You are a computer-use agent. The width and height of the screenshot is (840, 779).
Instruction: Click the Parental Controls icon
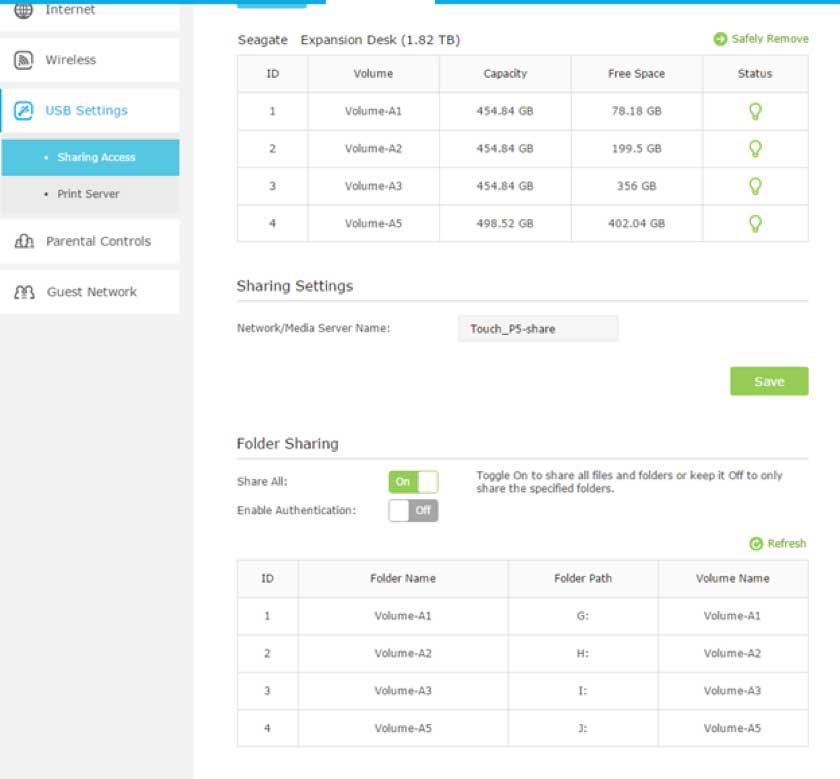(24, 241)
